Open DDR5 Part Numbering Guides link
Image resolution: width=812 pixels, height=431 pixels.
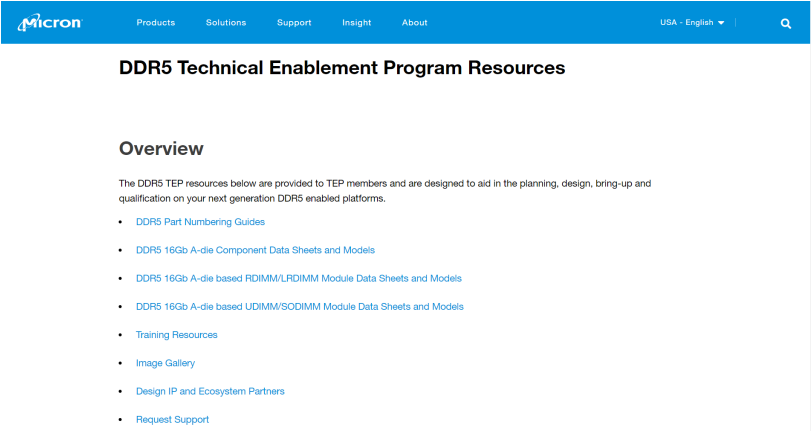[200, 221]
